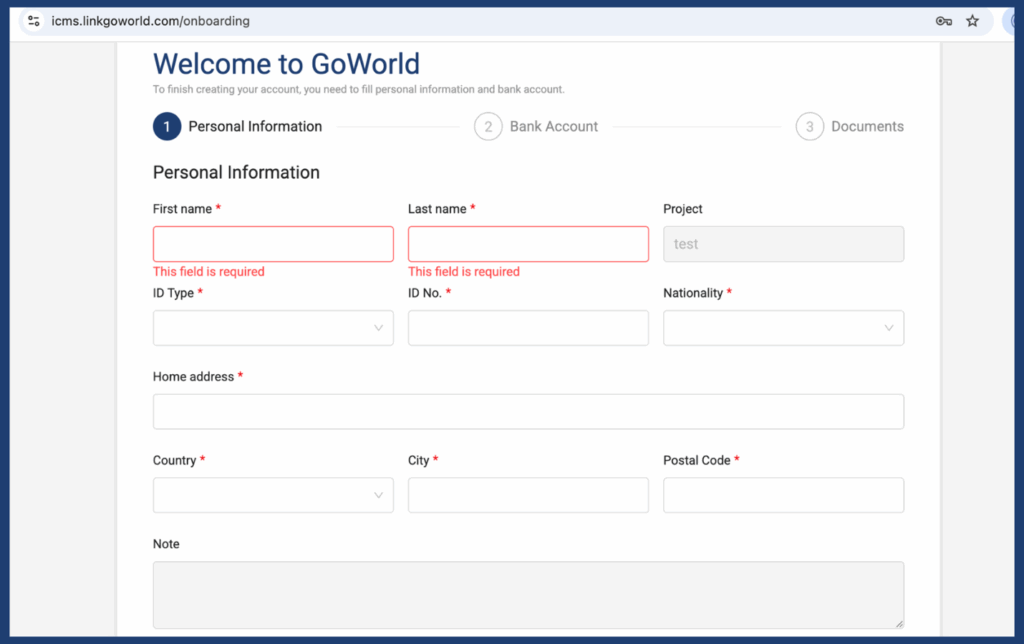Click the ID No. text field
The height and width of the screenshot is (644, 1024).
click(x=528, y=328)
